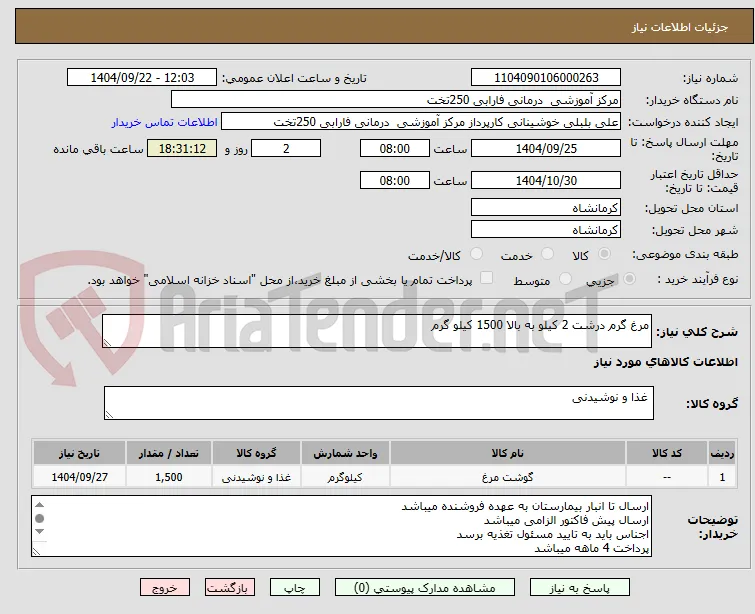Click the remaining days field showing 2
This screenshot has height=614, width=755.
[286, 148]
